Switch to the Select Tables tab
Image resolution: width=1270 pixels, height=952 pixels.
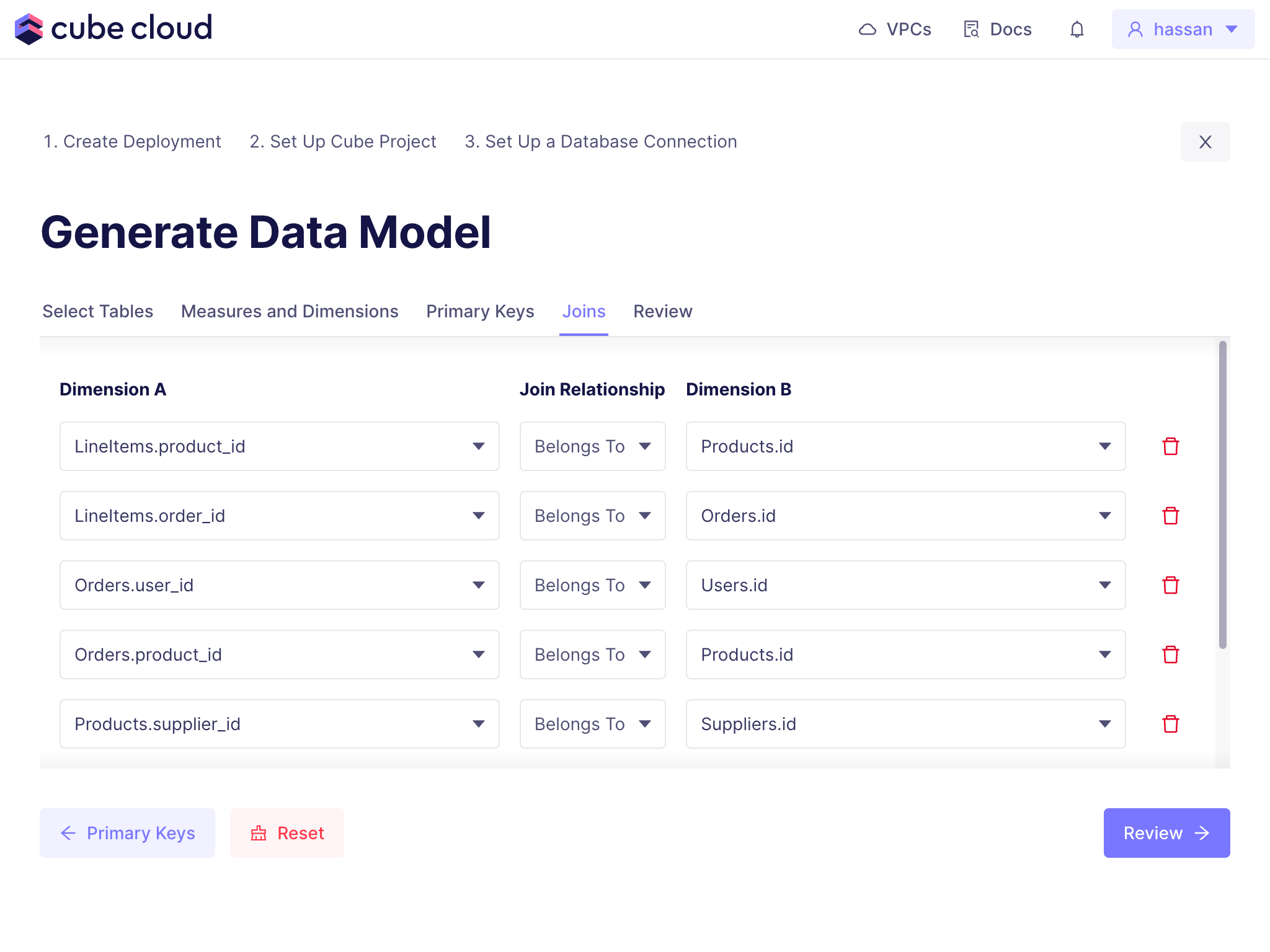98,311
